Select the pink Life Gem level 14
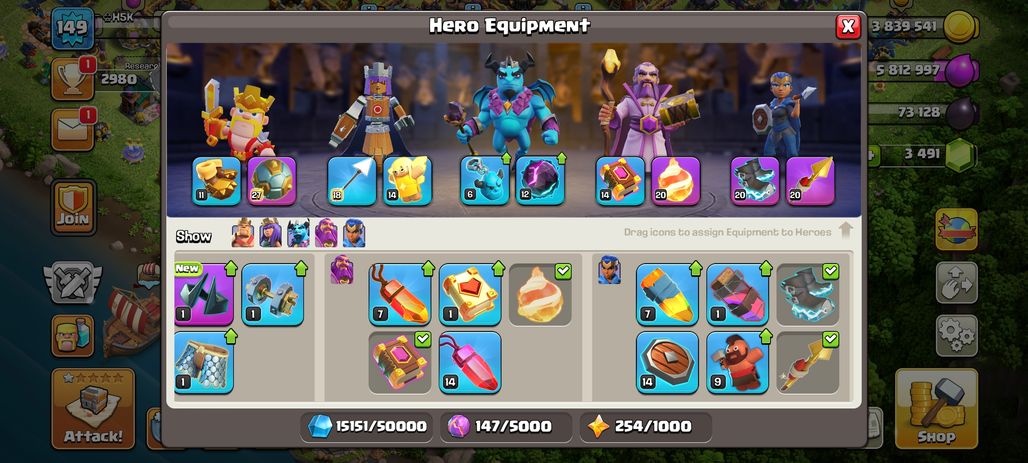Image resolution: width=1028 pixels, height=463 pixels. click(469, 362)
